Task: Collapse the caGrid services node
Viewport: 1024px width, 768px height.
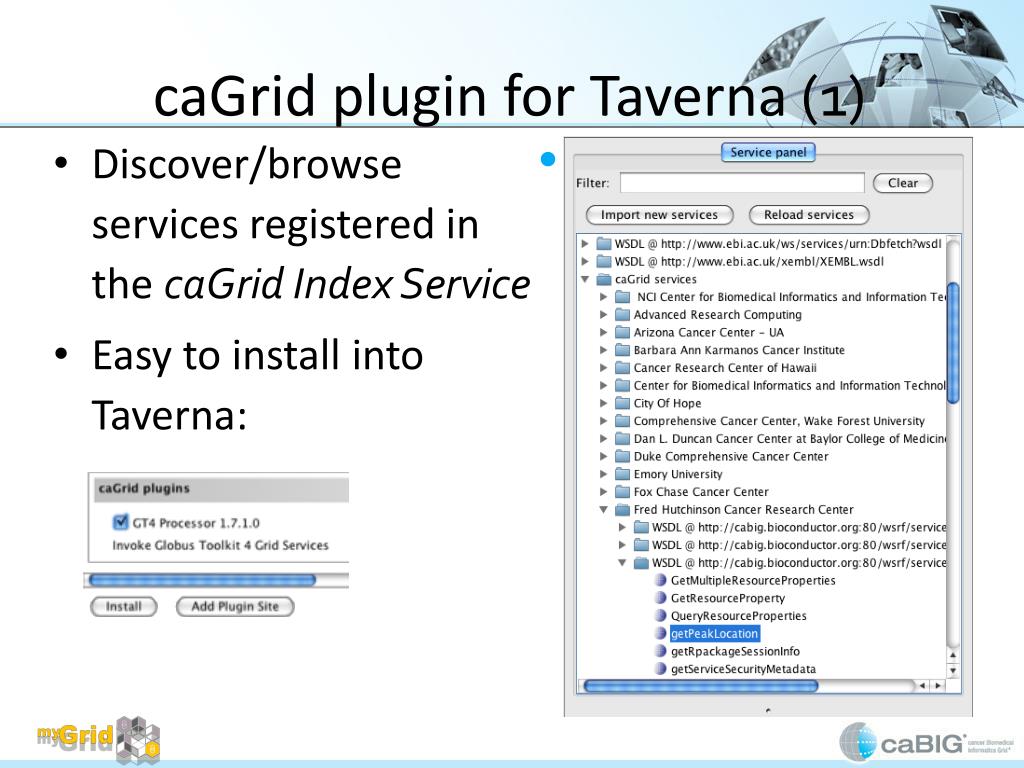Action: 585,279
